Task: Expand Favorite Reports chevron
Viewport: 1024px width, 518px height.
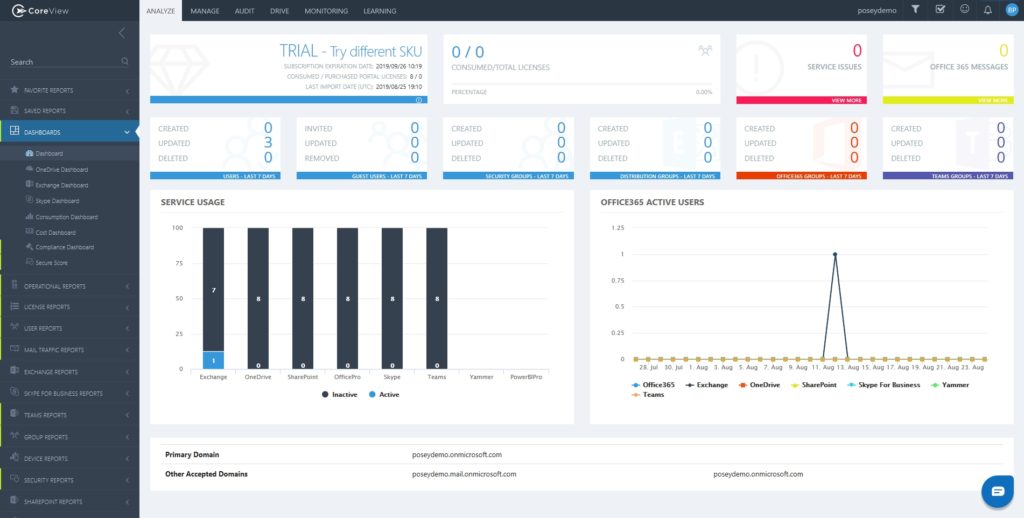Action: 127,91
